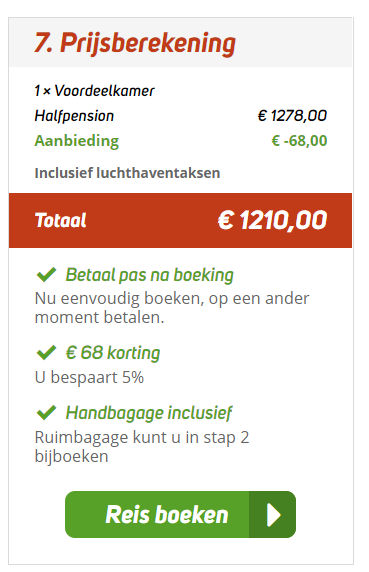Click the Handbagage inclusief heading
The height and width of the screenshot is (572, 369).
[149, 413]
